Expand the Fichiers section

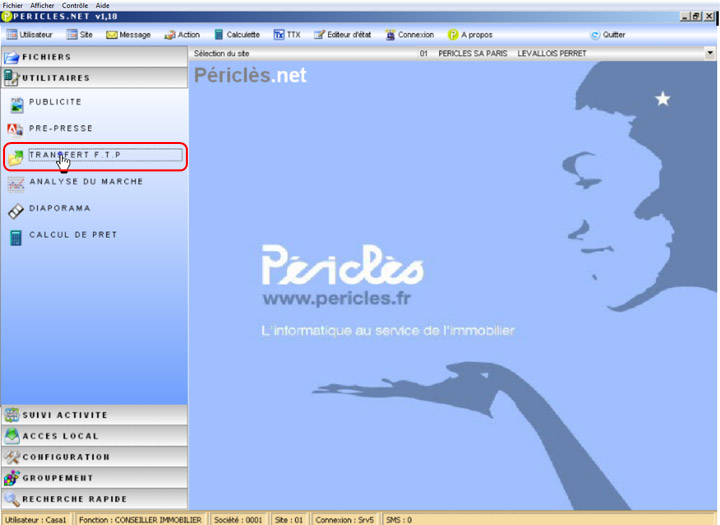click(x=94, y=57)
